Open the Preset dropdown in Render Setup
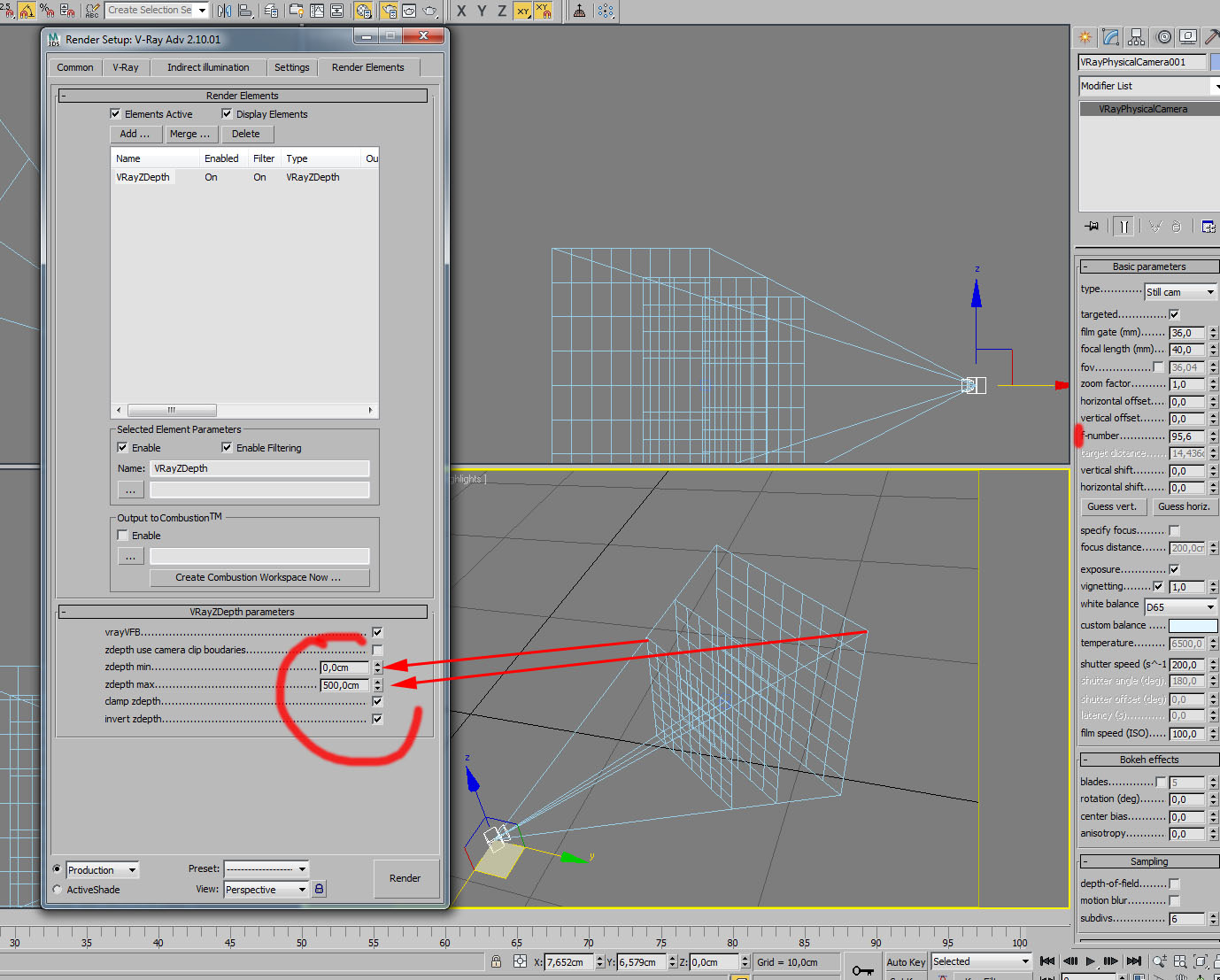 [266, 868]
